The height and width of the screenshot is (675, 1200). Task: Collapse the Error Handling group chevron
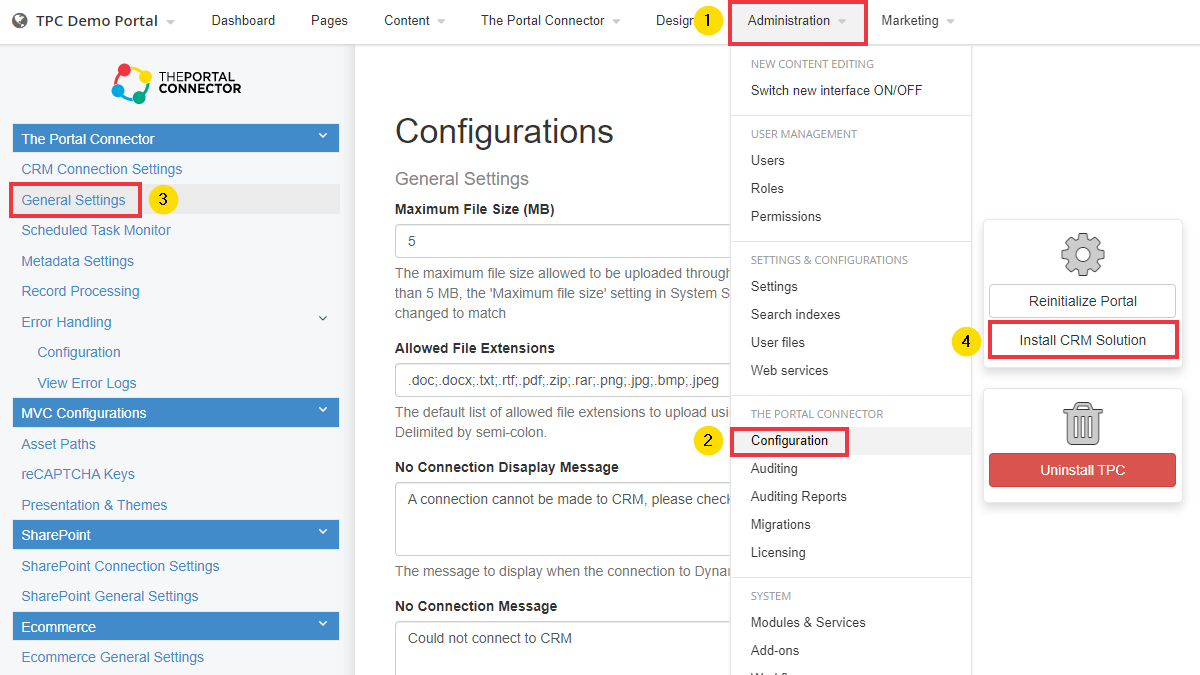[x=323, y=319]
